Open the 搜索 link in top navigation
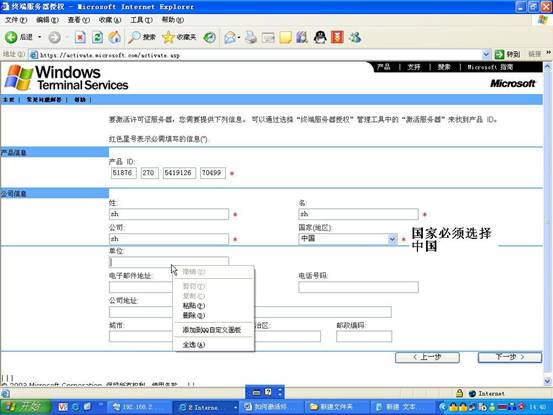Viewport: 553px width, 415px height. click(x=444, y=67)
